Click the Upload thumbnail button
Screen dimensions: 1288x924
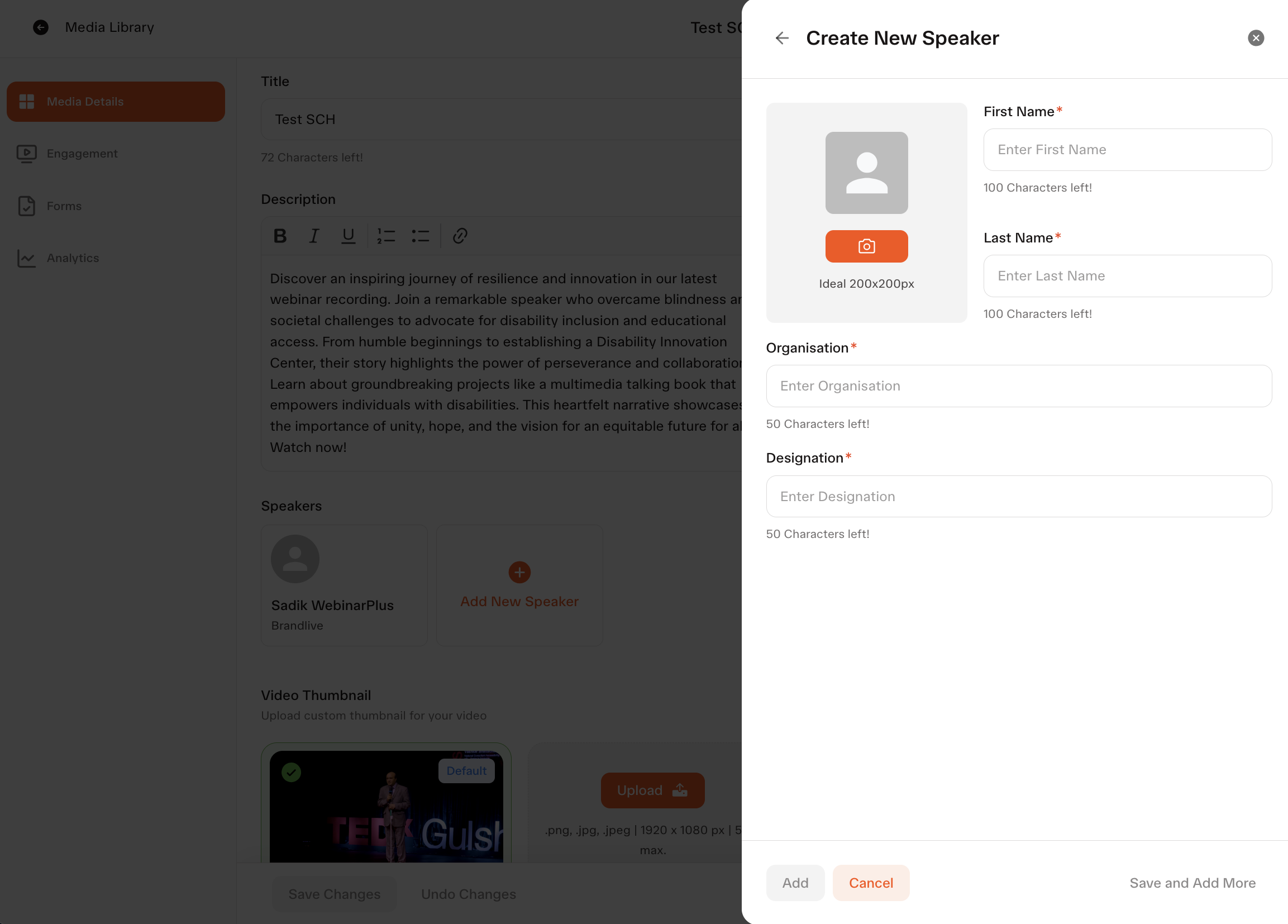pyautogui.click(x=652, y=790)
